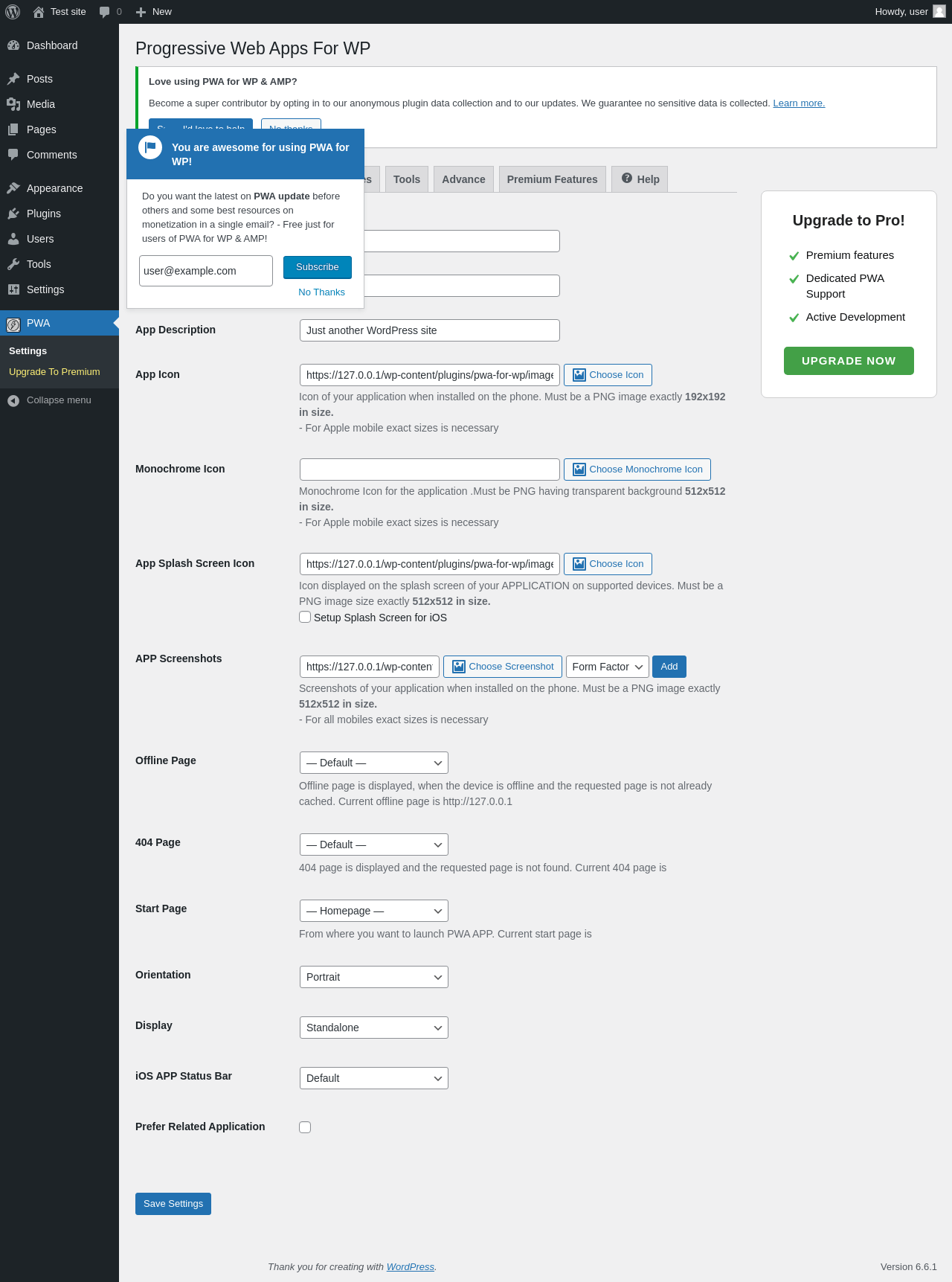Open the Learn more link in the notice
952x1282 pixels.
click(x=799, y=103)
